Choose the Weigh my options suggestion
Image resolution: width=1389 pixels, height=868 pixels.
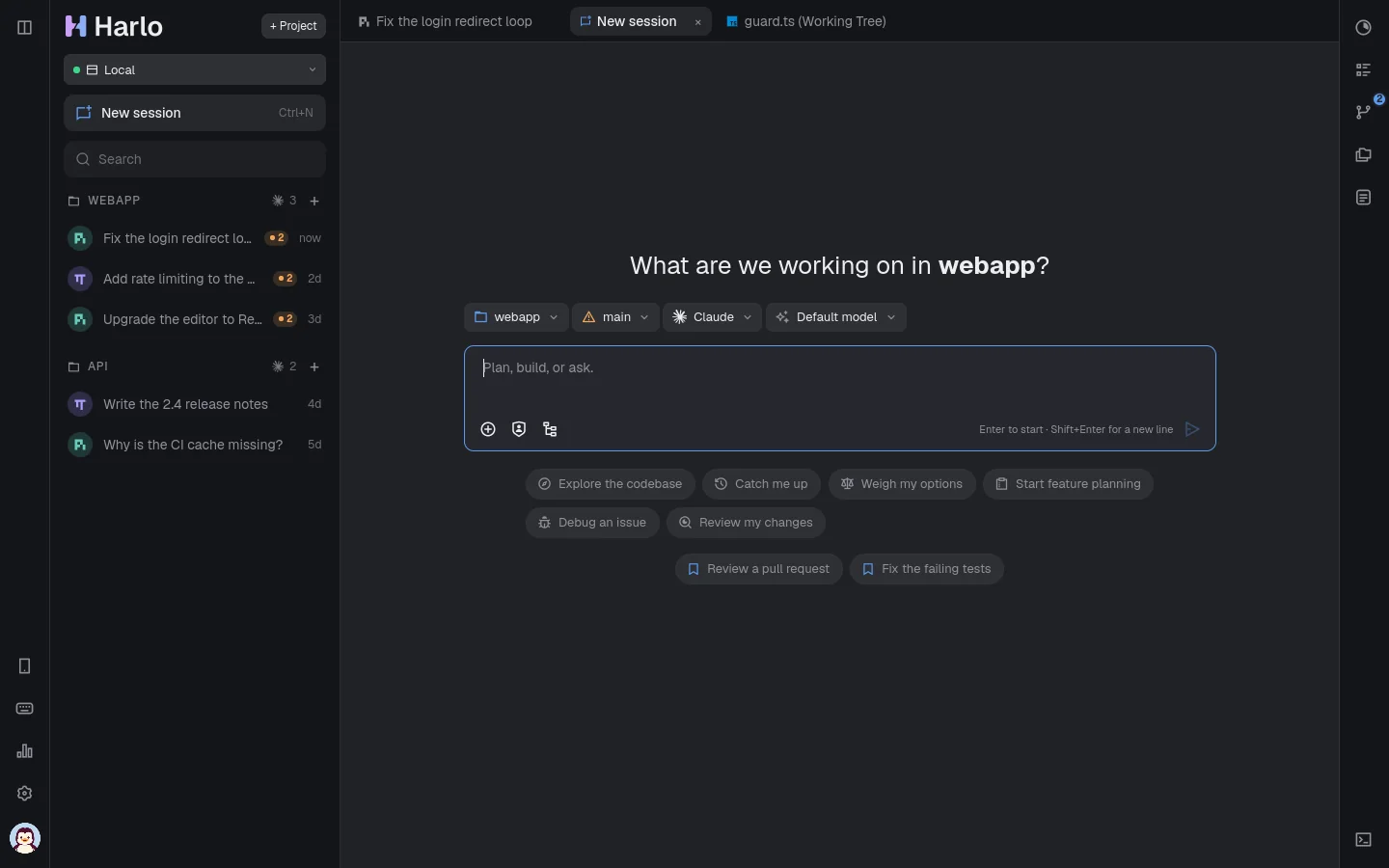point(902,484)
